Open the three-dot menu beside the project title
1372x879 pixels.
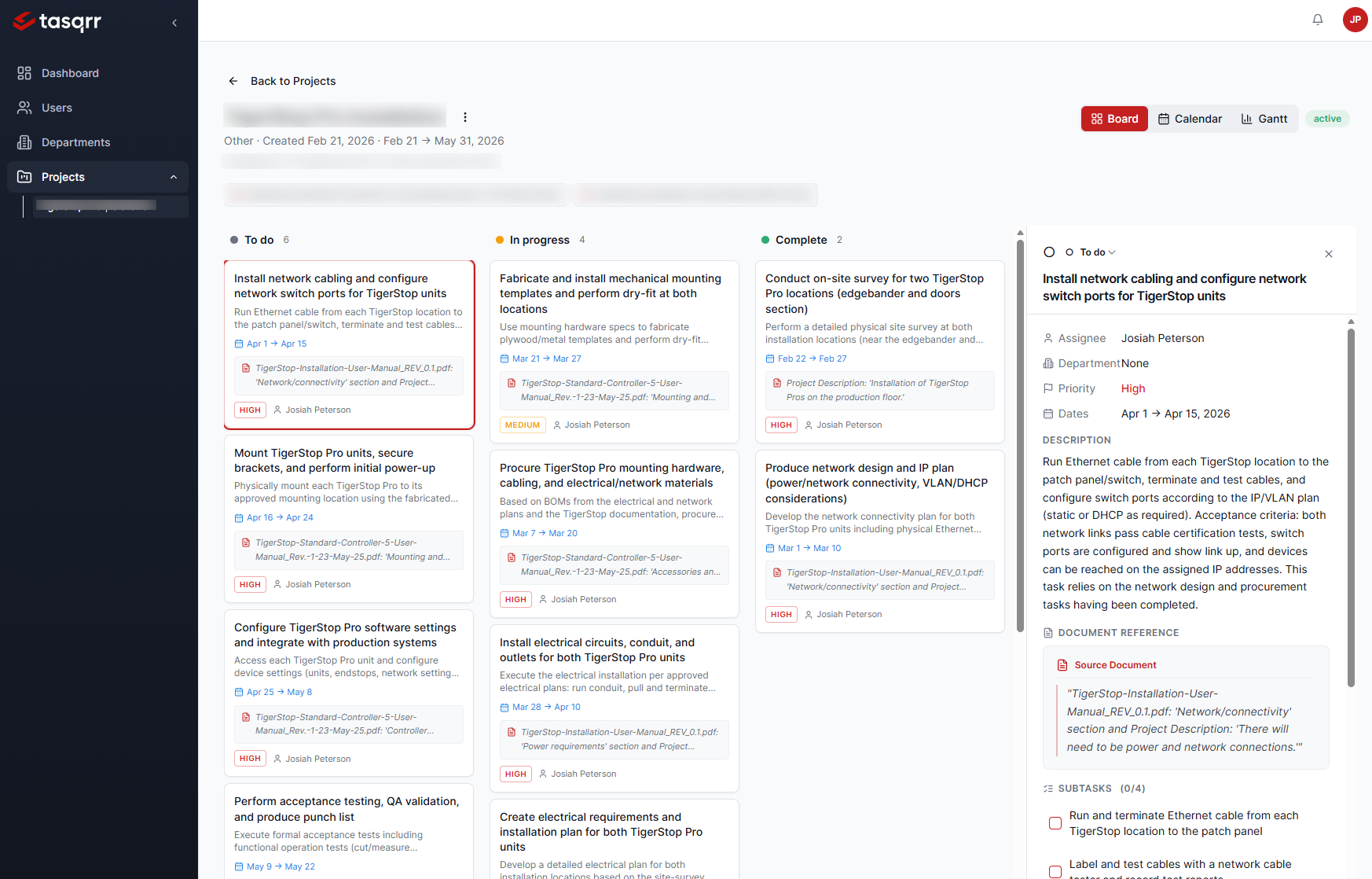click(x=465, y=116)
